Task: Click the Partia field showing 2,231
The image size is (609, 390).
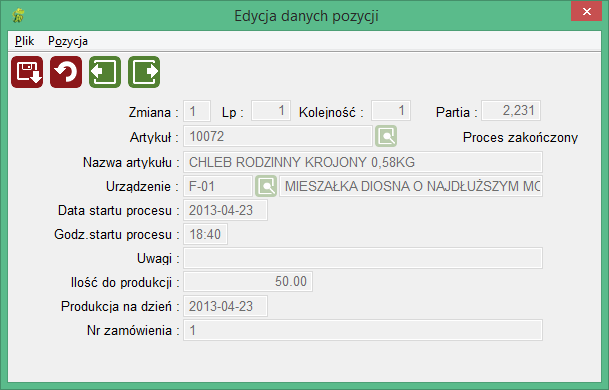Action: tap(511, 111)
